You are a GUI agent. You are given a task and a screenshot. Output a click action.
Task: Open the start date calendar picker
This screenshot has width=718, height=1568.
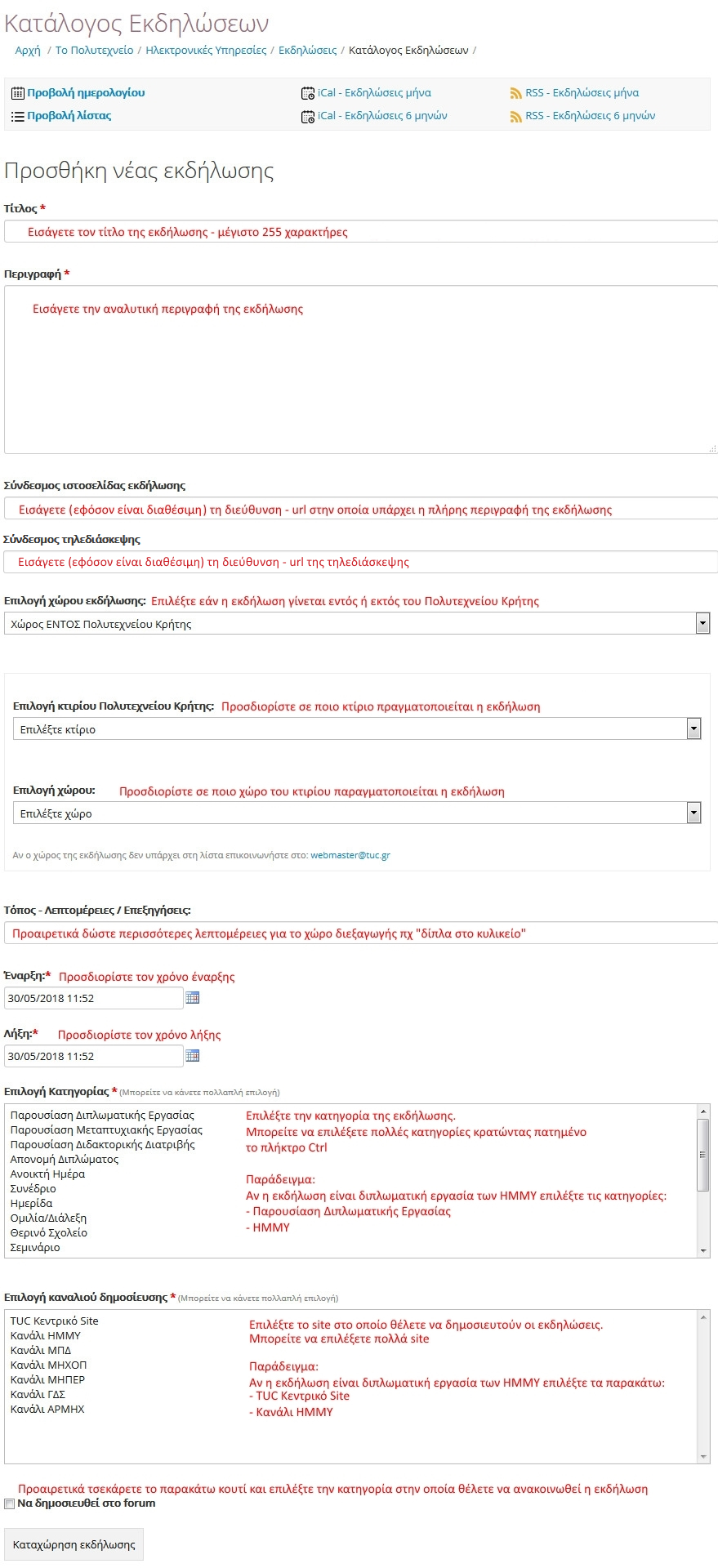pos(193,997)
